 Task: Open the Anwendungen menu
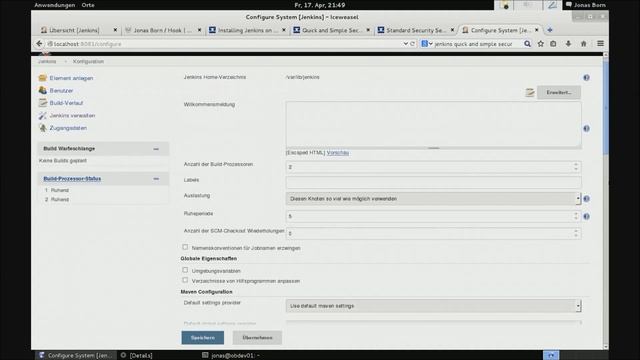[55, 5]
